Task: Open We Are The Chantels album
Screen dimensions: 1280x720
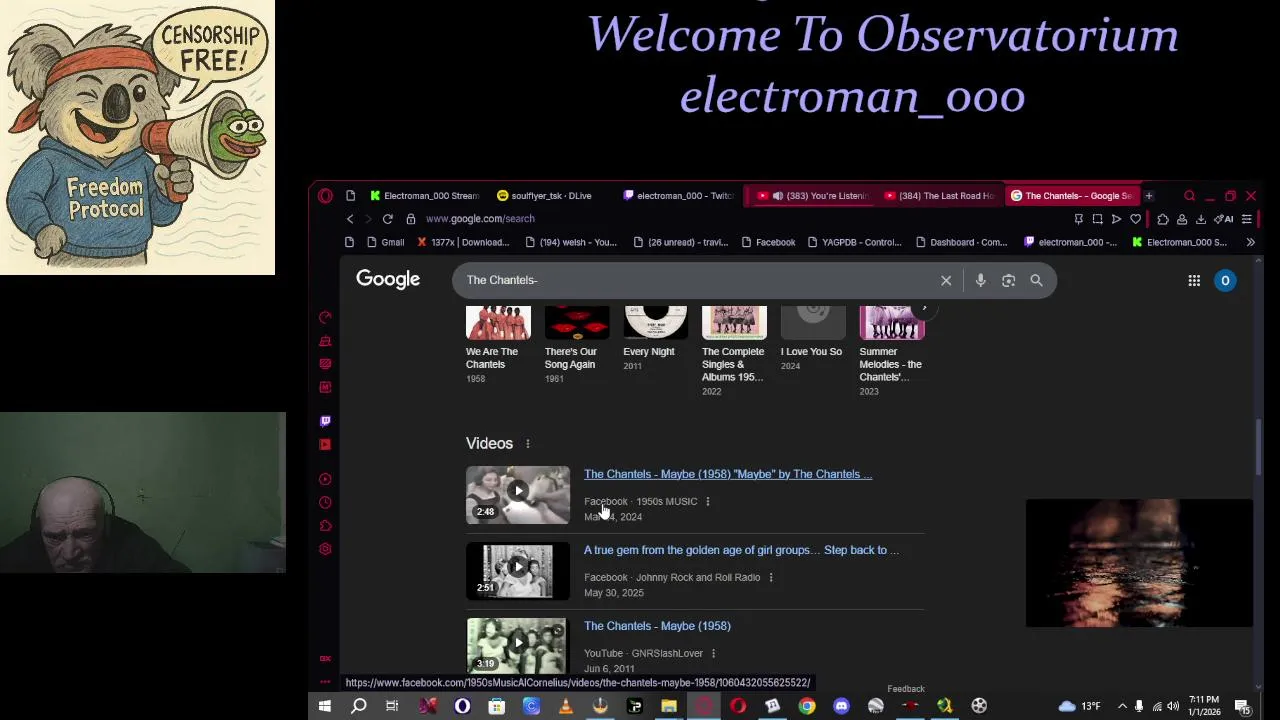Action: (x=498, y=345)
